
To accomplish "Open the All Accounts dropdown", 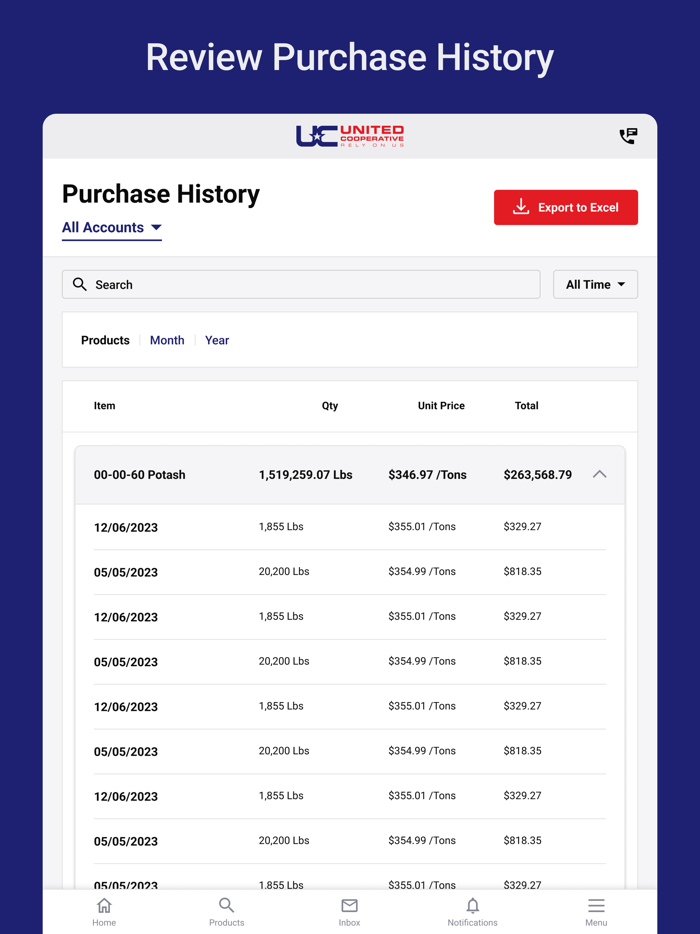I will coord(112,228).
